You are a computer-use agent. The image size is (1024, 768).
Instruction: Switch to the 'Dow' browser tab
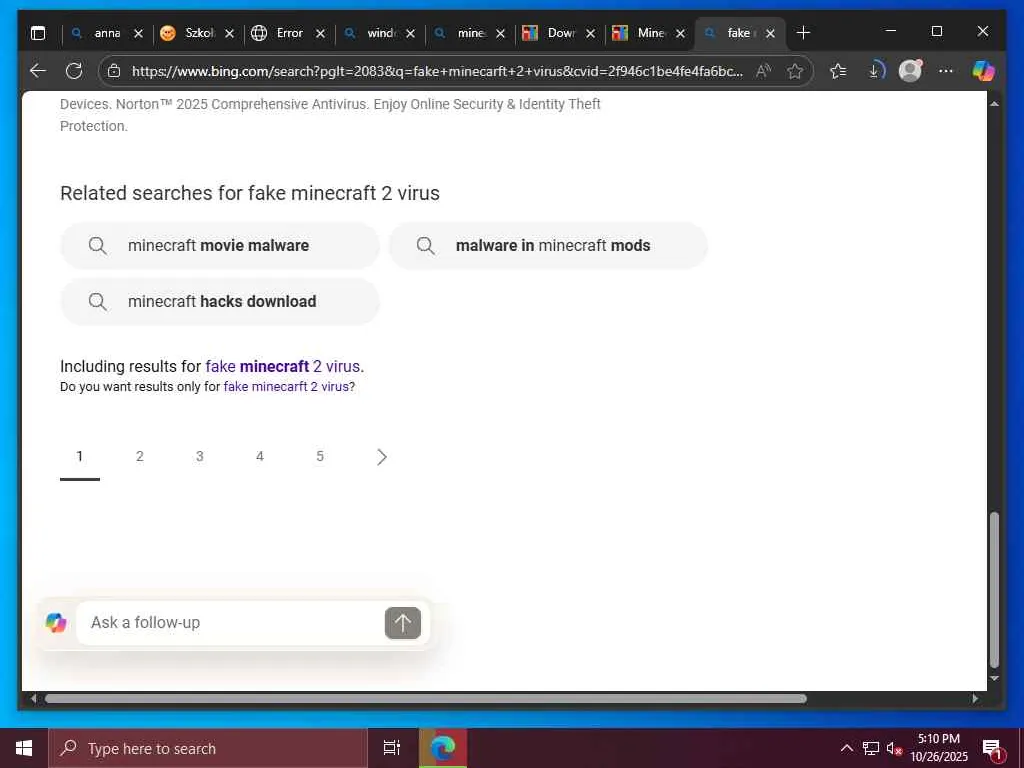(x=561, y=33)
